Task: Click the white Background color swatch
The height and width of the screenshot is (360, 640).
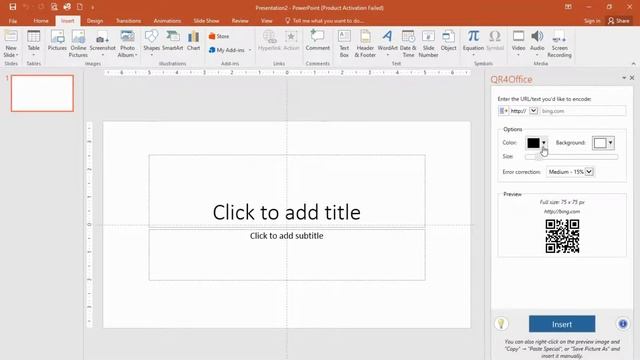Action: pyautogui.click(x=600, y=143)
